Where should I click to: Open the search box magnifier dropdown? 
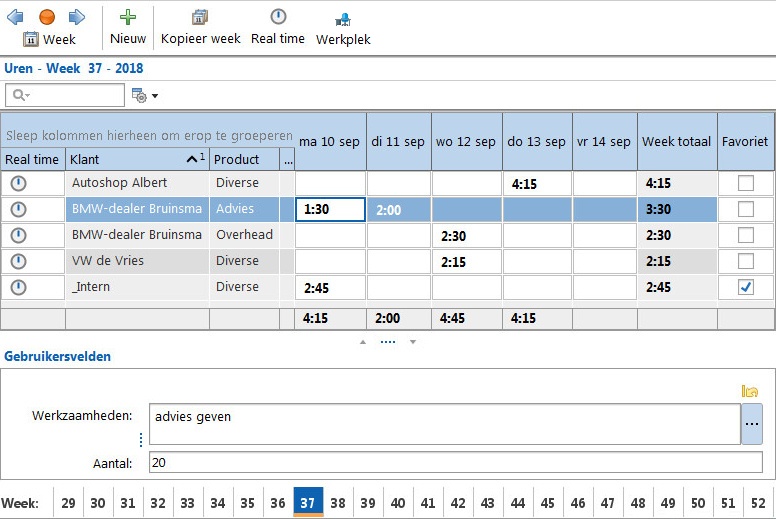18,95
